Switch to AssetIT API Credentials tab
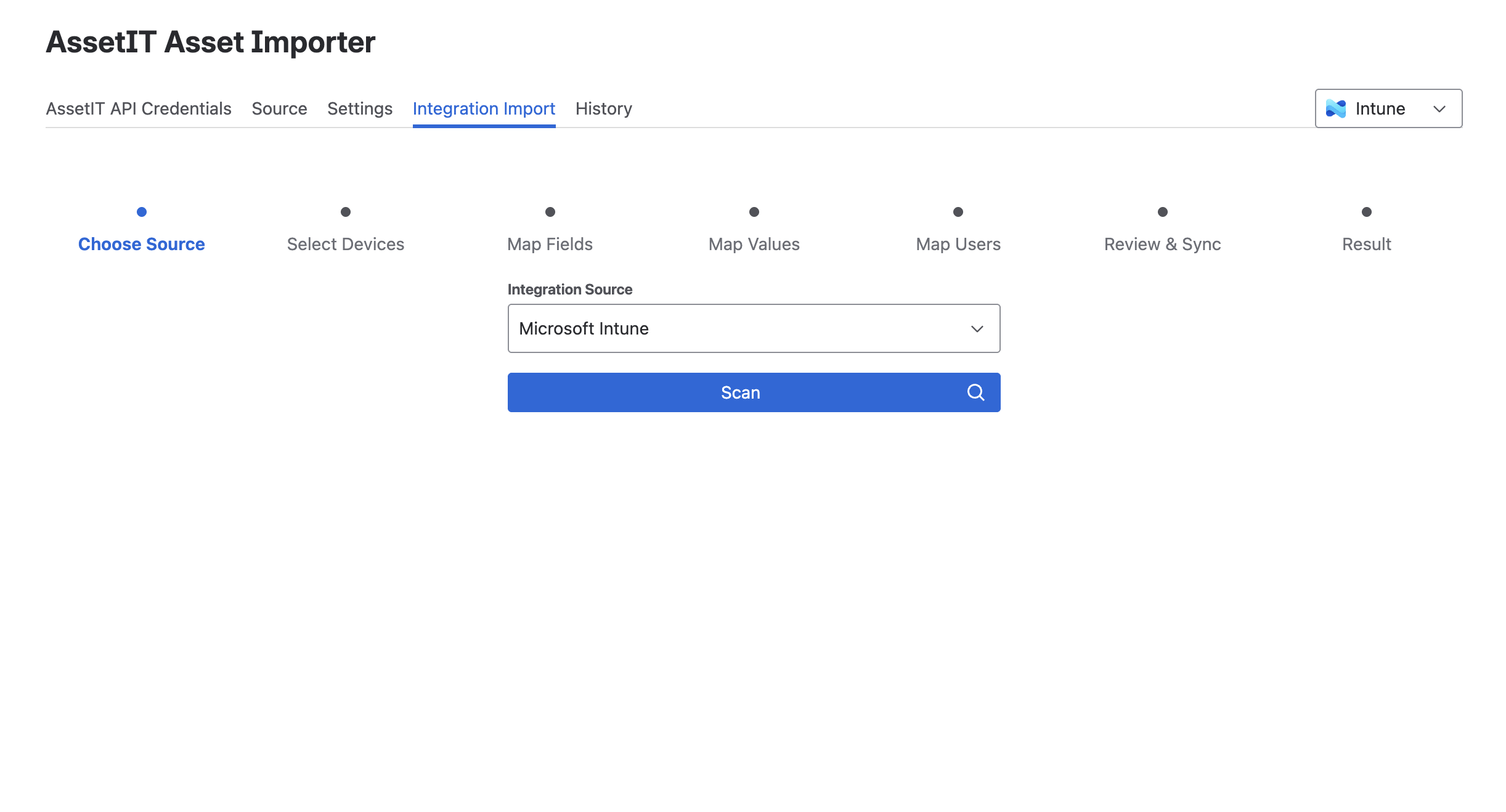1506x812 pixels. click(139, 108)
